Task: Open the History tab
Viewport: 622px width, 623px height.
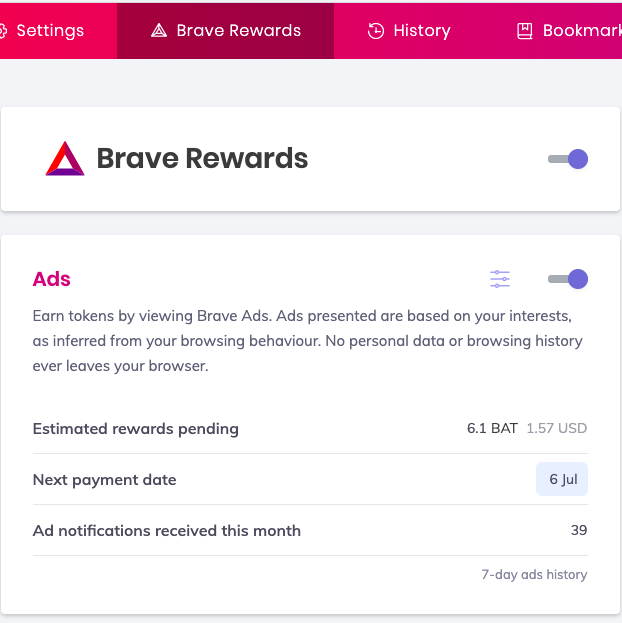Action: 409,31
